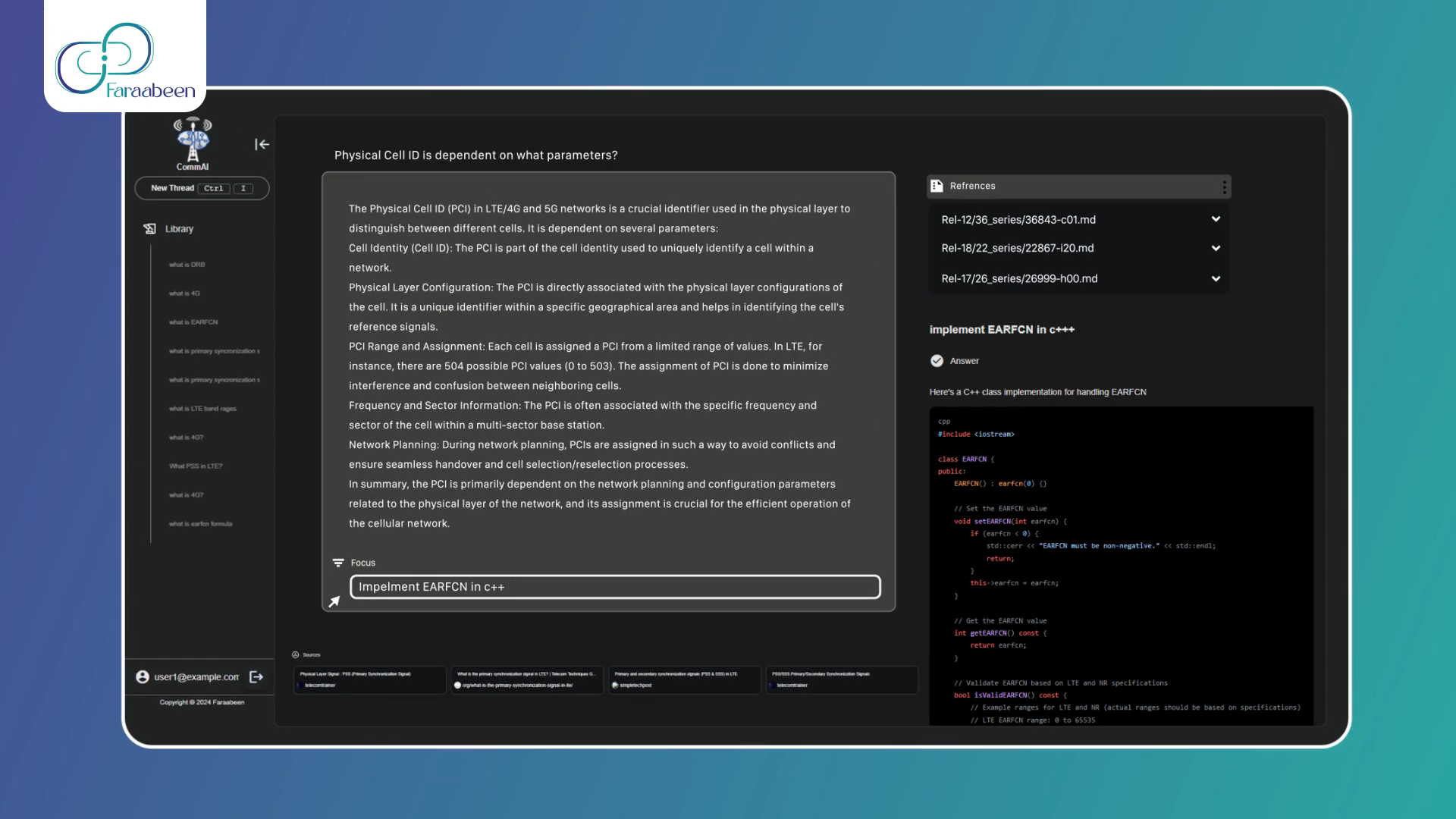Open the 'What PSS in LTE?' thread
Image resolution: width=1456 pixels, height=819 pixels.
point(196,466)
